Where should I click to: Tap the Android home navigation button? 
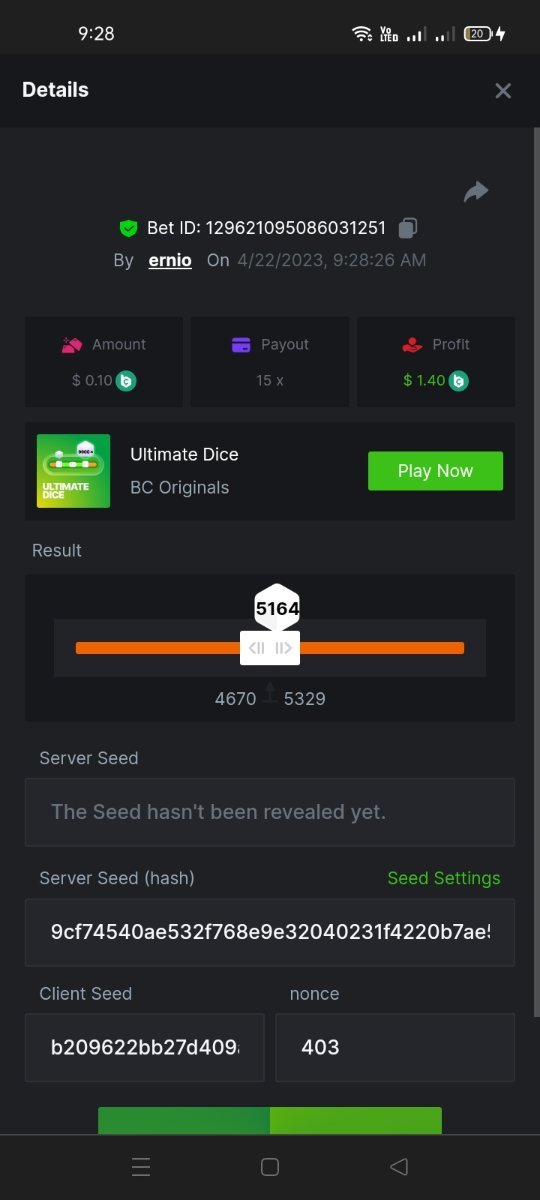[x=269, y=1167]
